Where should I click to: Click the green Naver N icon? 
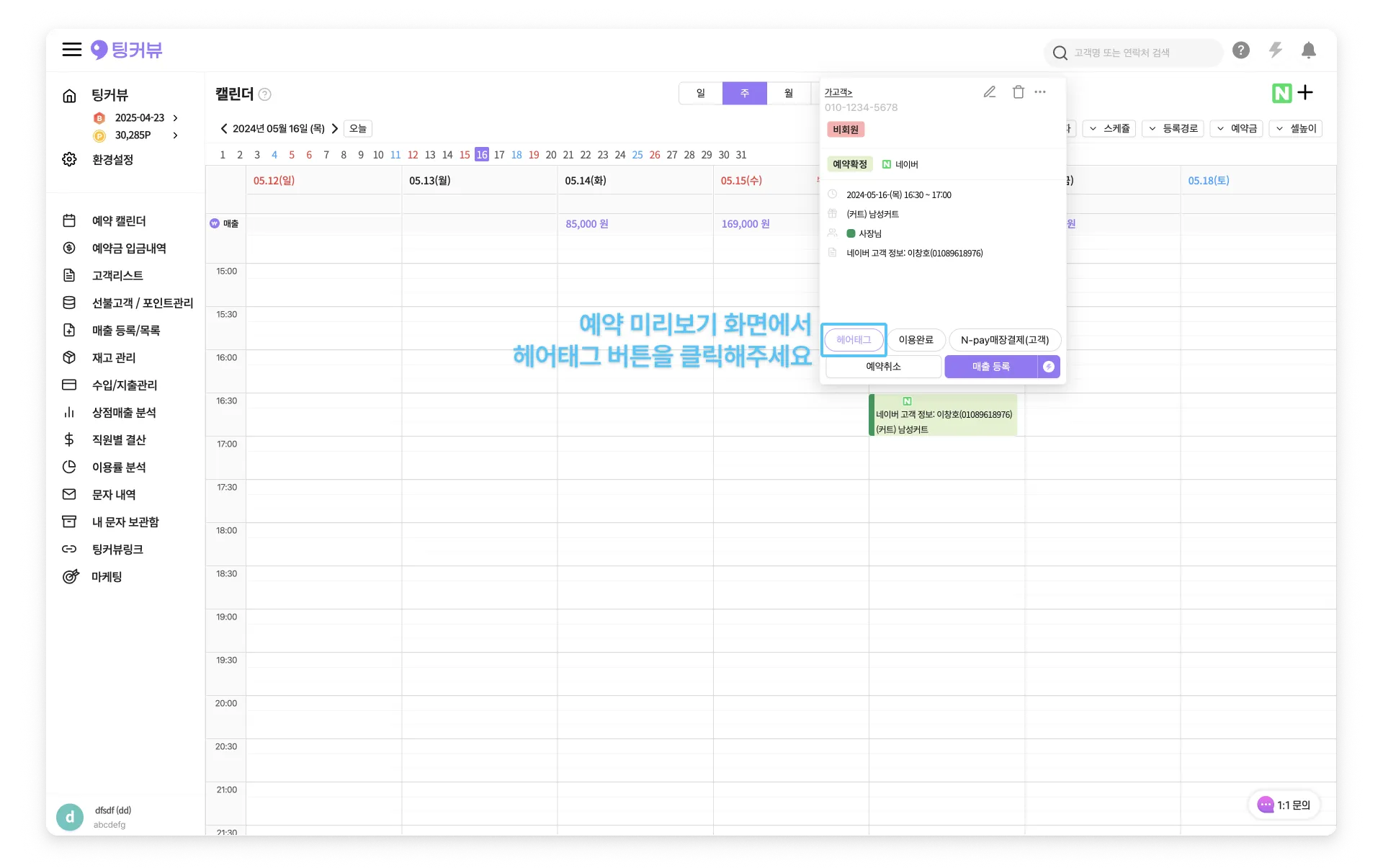pos(1281,93)
